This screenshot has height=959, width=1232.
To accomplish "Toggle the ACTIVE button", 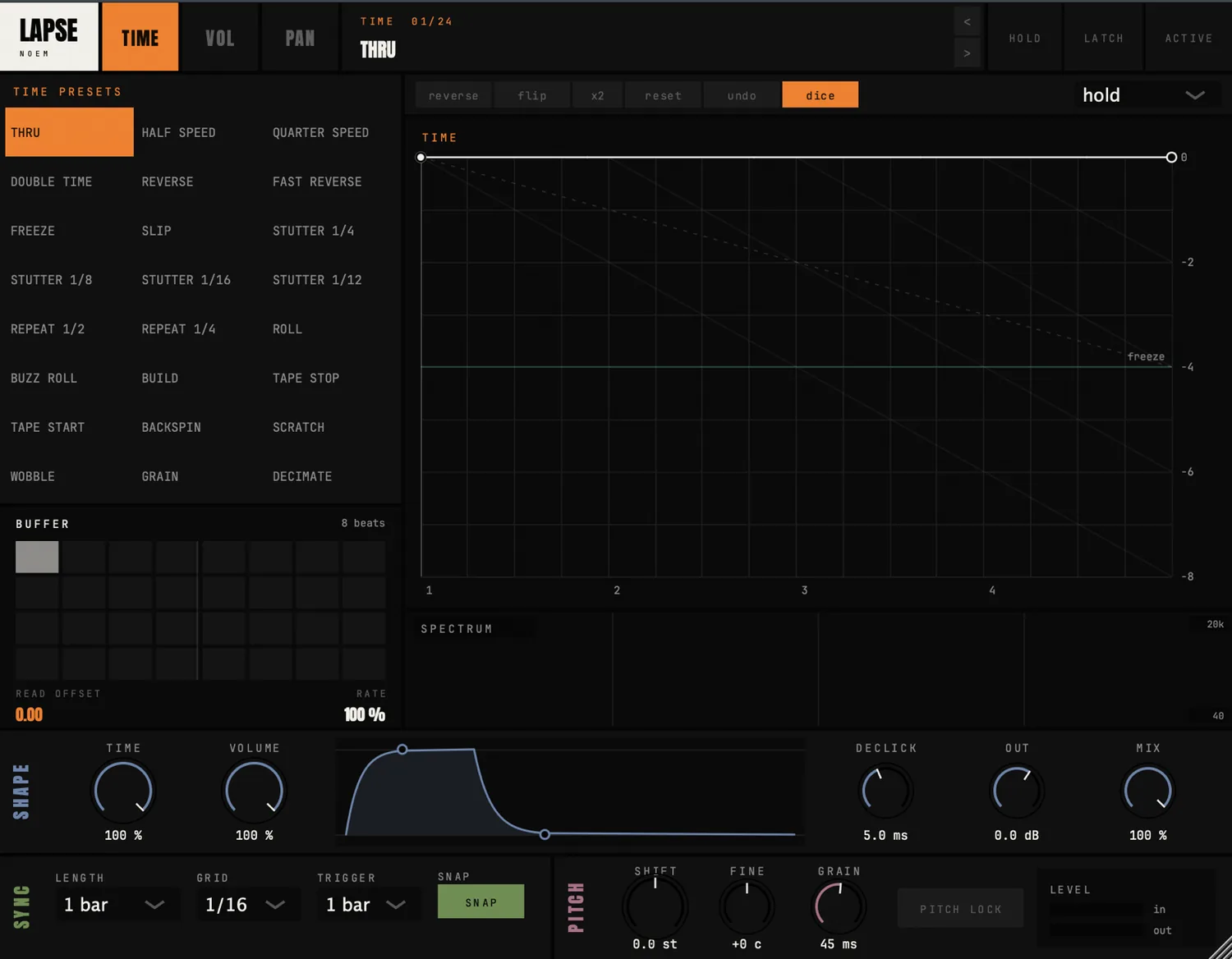I will 1188,38.
